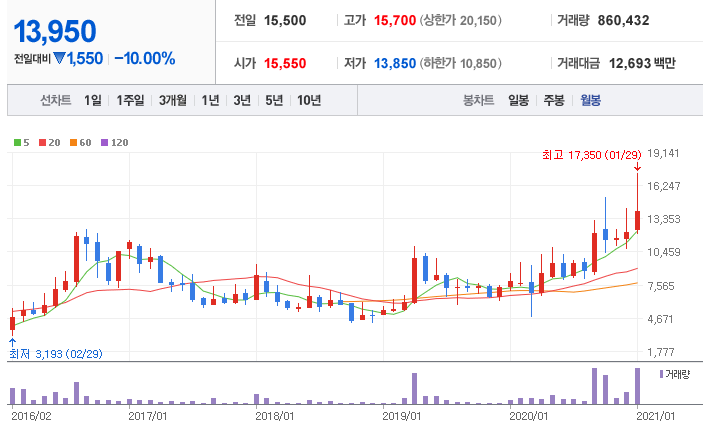
Task: Click the 2018/01 x-axis label
Action: pos(274,416)
